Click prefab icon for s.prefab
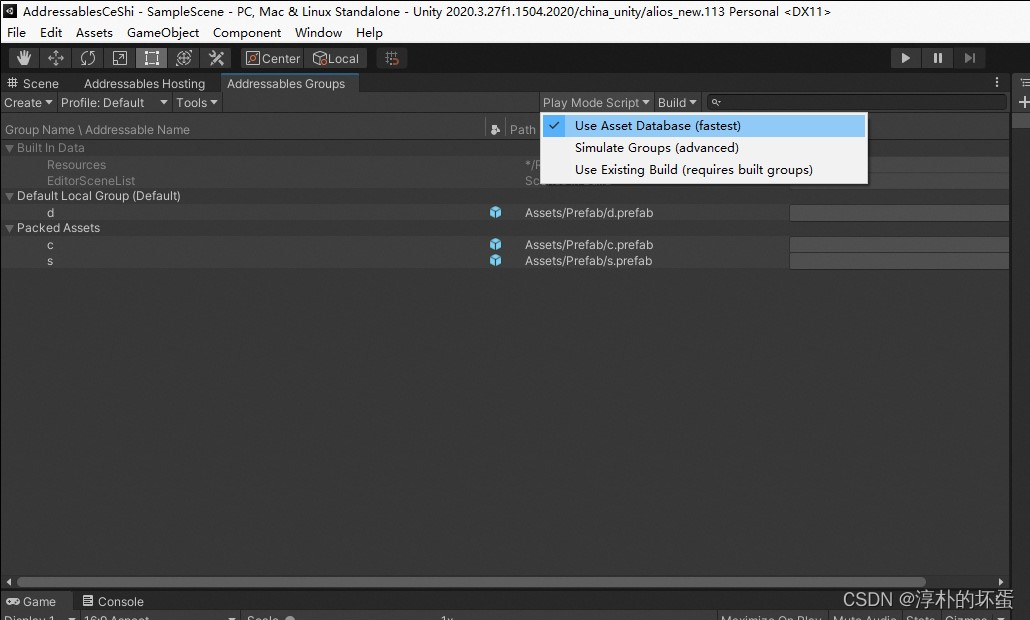 (495, 261)
